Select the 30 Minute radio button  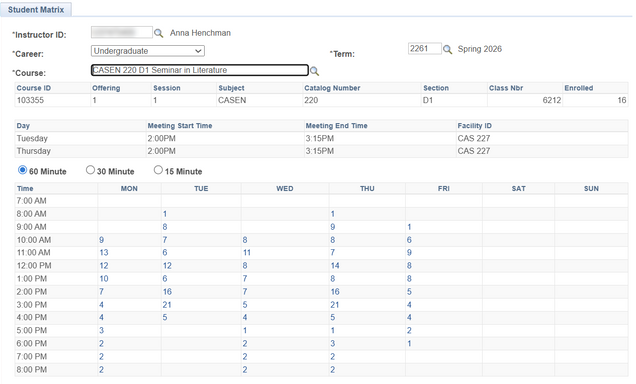tap(90, 170)
